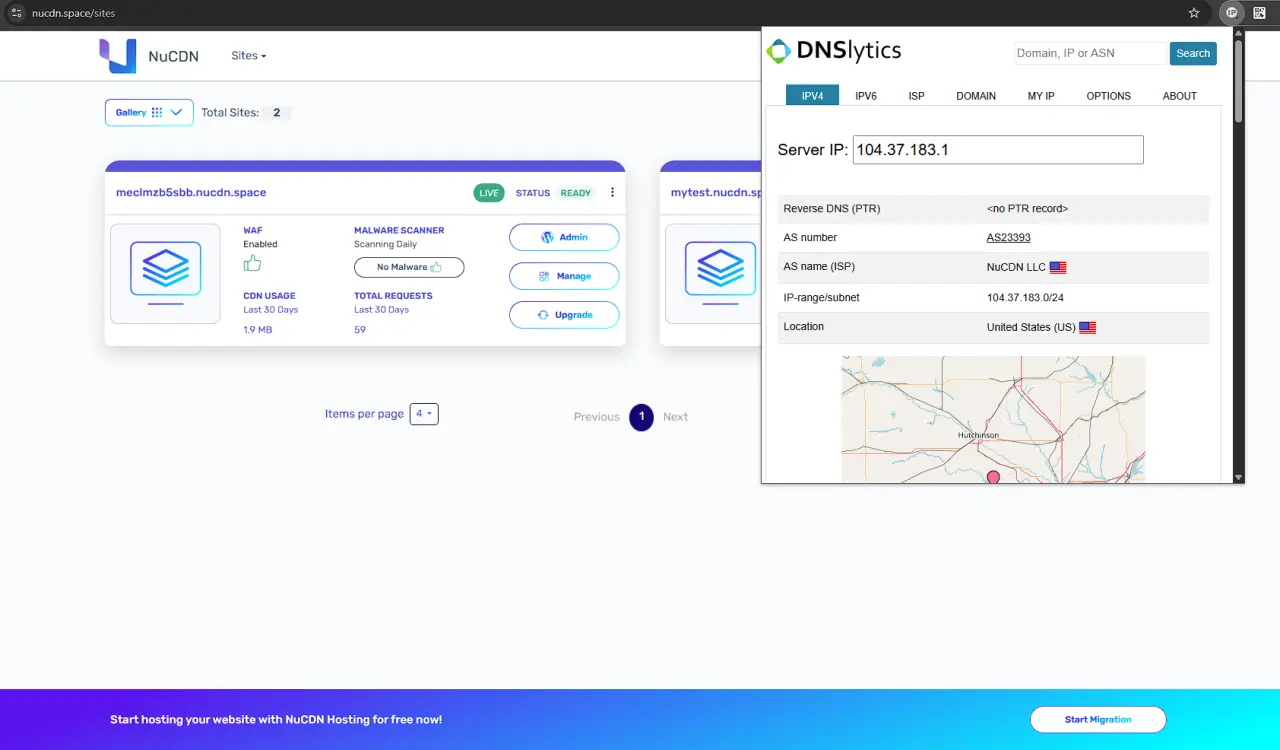Click the DNSlytics popup vertical scrollbar
The width and height of the screenshot is (1280, 750).
1238,82
